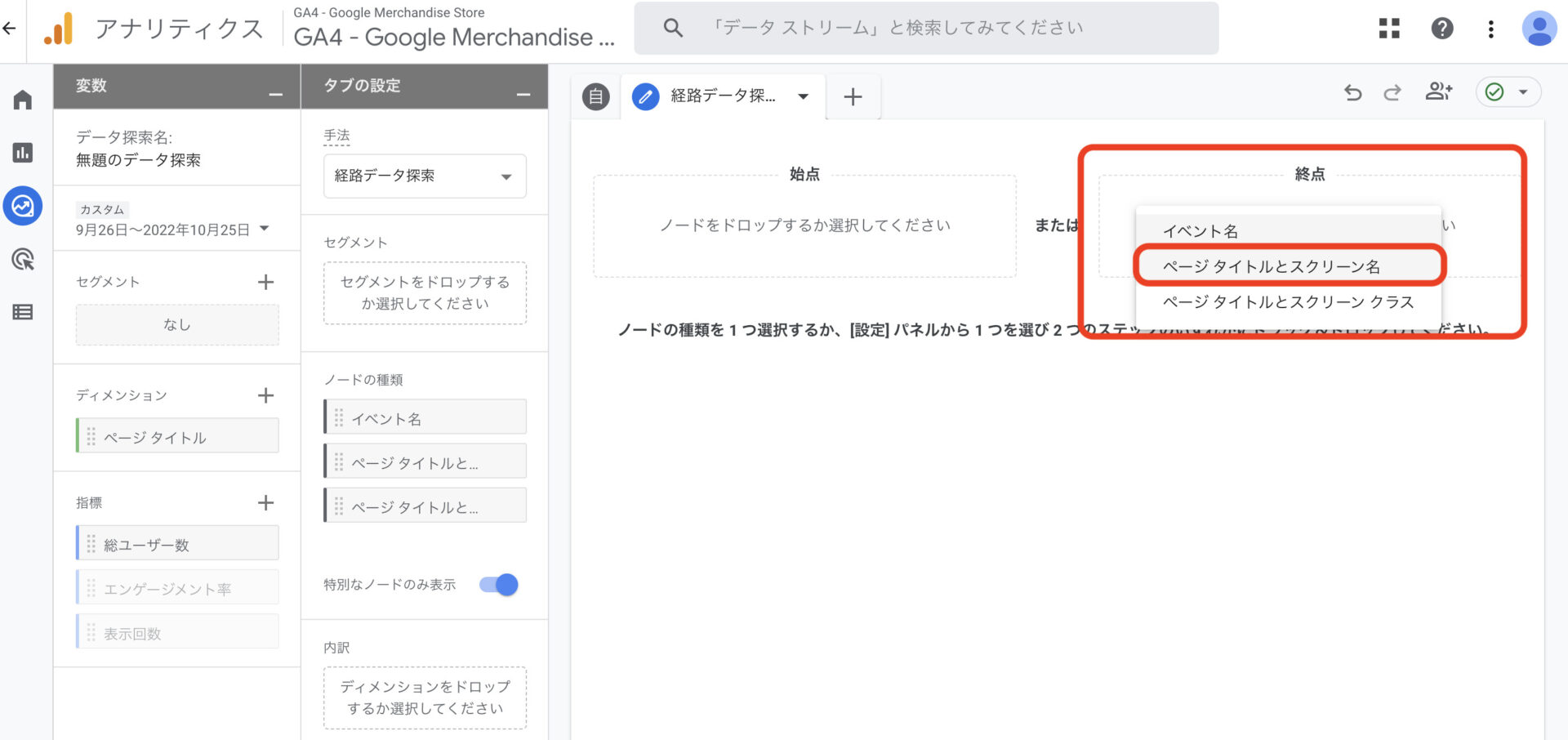Edit exploration name 無題のデータ探索
This screenshot has width=1568, height=740.
[138, 160]
